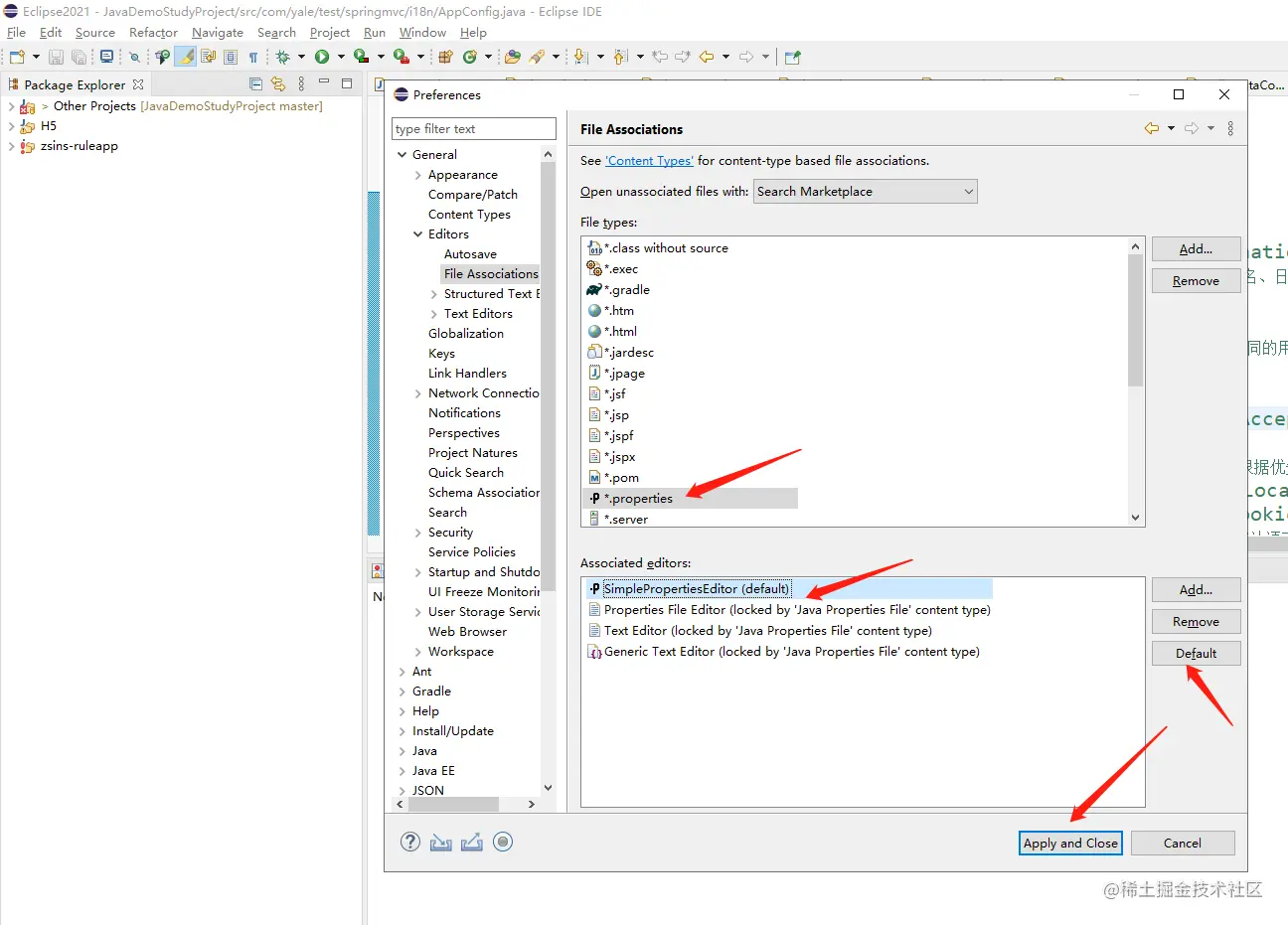The width and height of the screenshot is (1288, 925).
Task: Expand the Security tree node
Action: (x=418, y=533)
